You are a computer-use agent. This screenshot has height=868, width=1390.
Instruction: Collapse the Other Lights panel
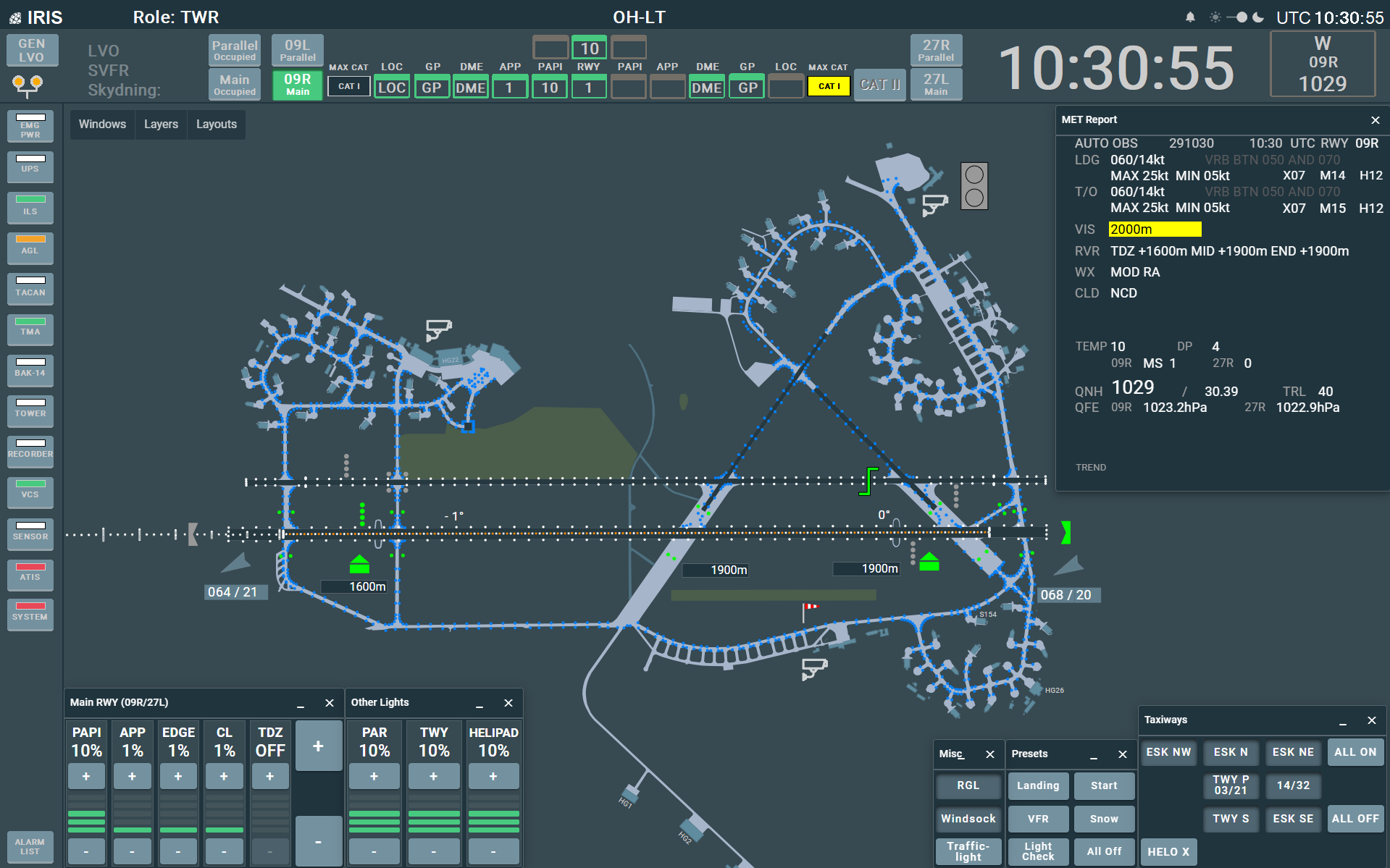(480, 704)
